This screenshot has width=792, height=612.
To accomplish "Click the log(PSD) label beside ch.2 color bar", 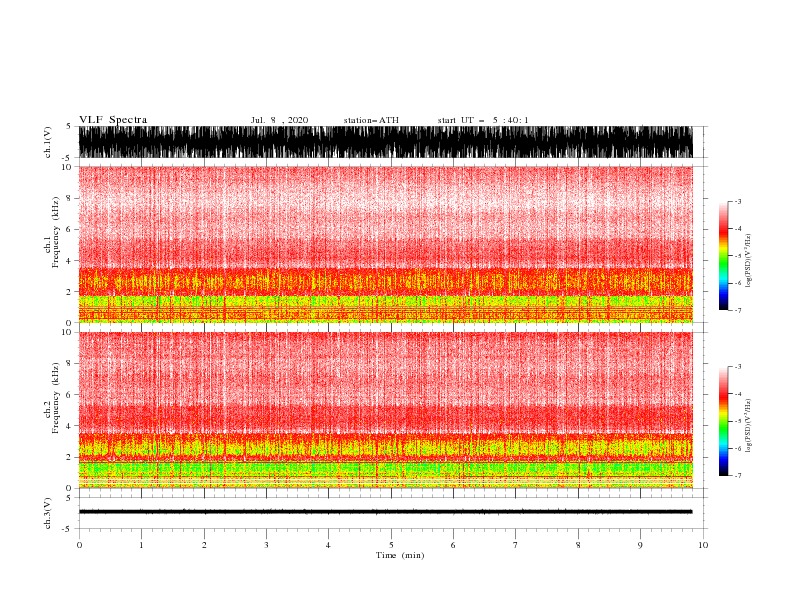I will click(748, 426).
